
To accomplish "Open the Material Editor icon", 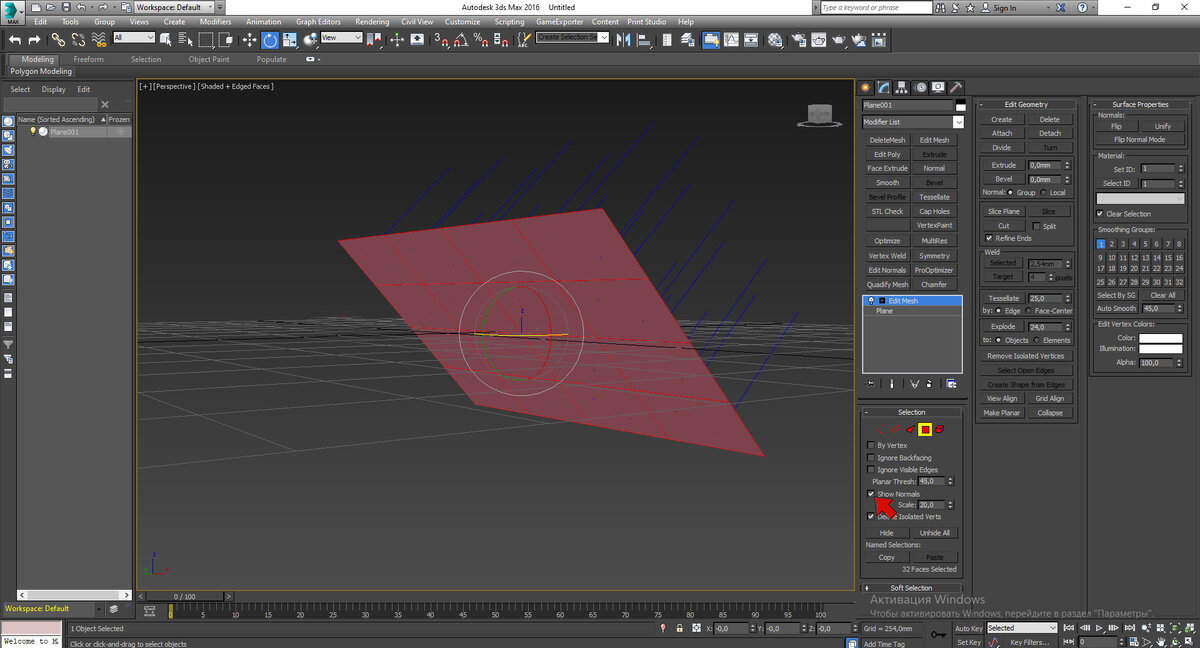I will [x=776, y=40].
